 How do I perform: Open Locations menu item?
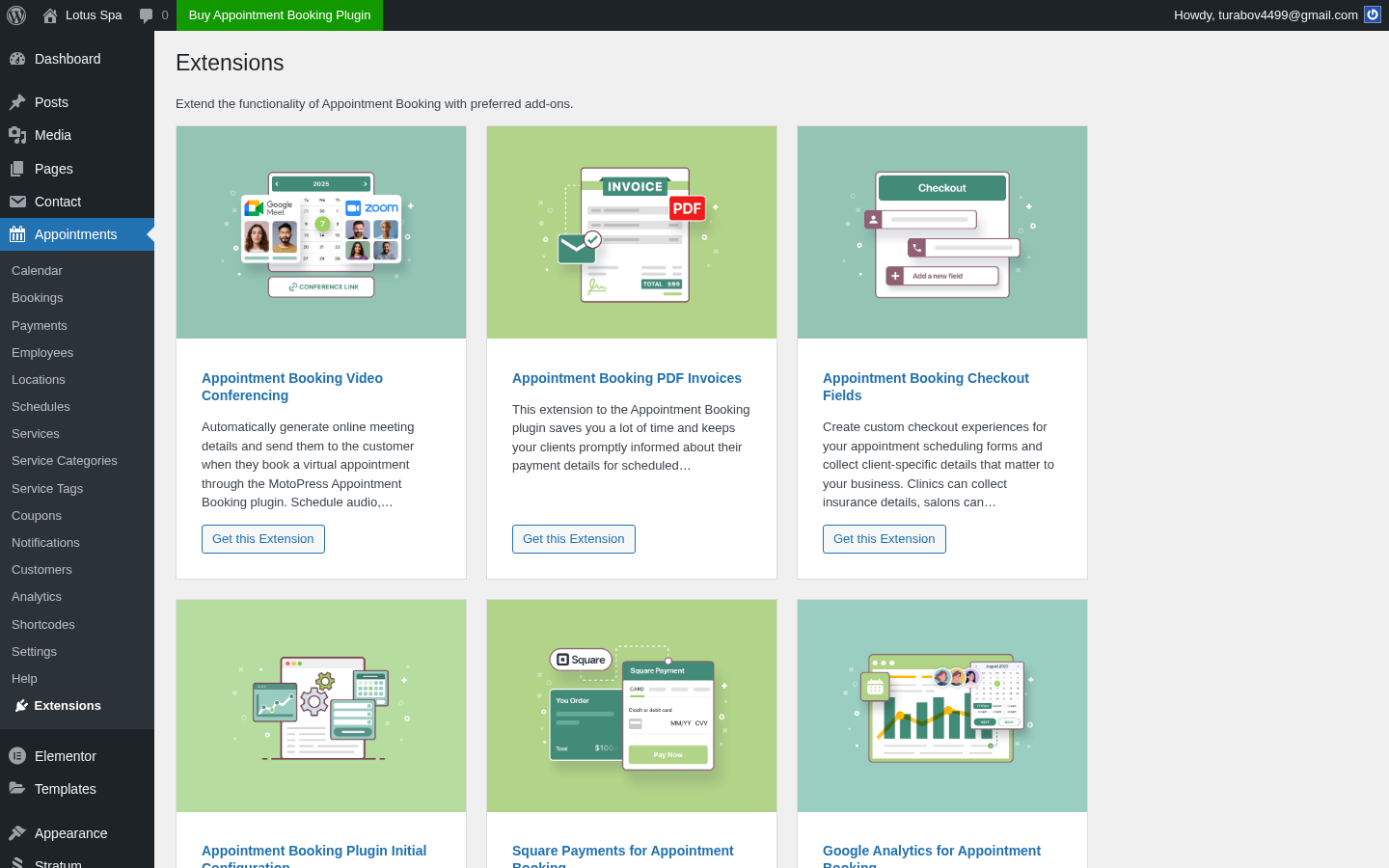click(39, 380)
